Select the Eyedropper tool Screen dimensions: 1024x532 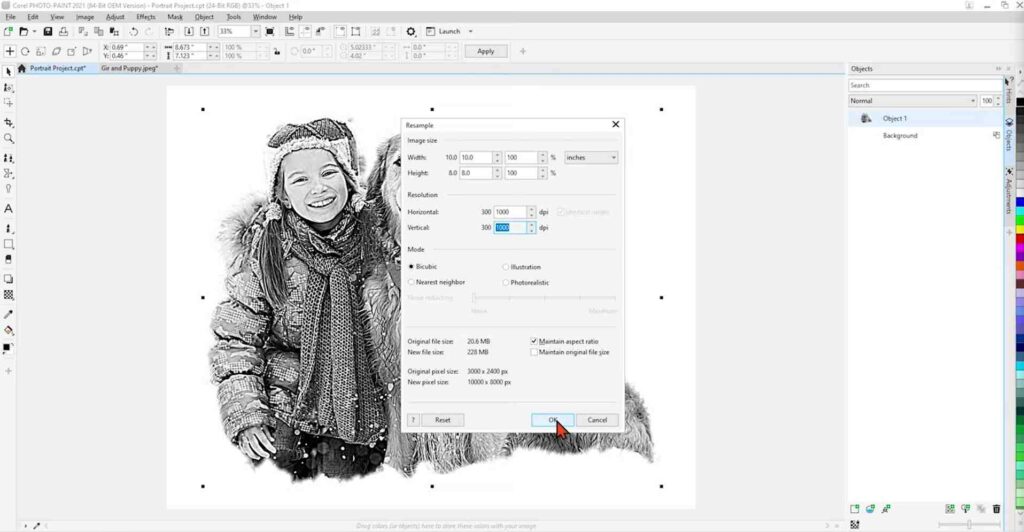8,315
